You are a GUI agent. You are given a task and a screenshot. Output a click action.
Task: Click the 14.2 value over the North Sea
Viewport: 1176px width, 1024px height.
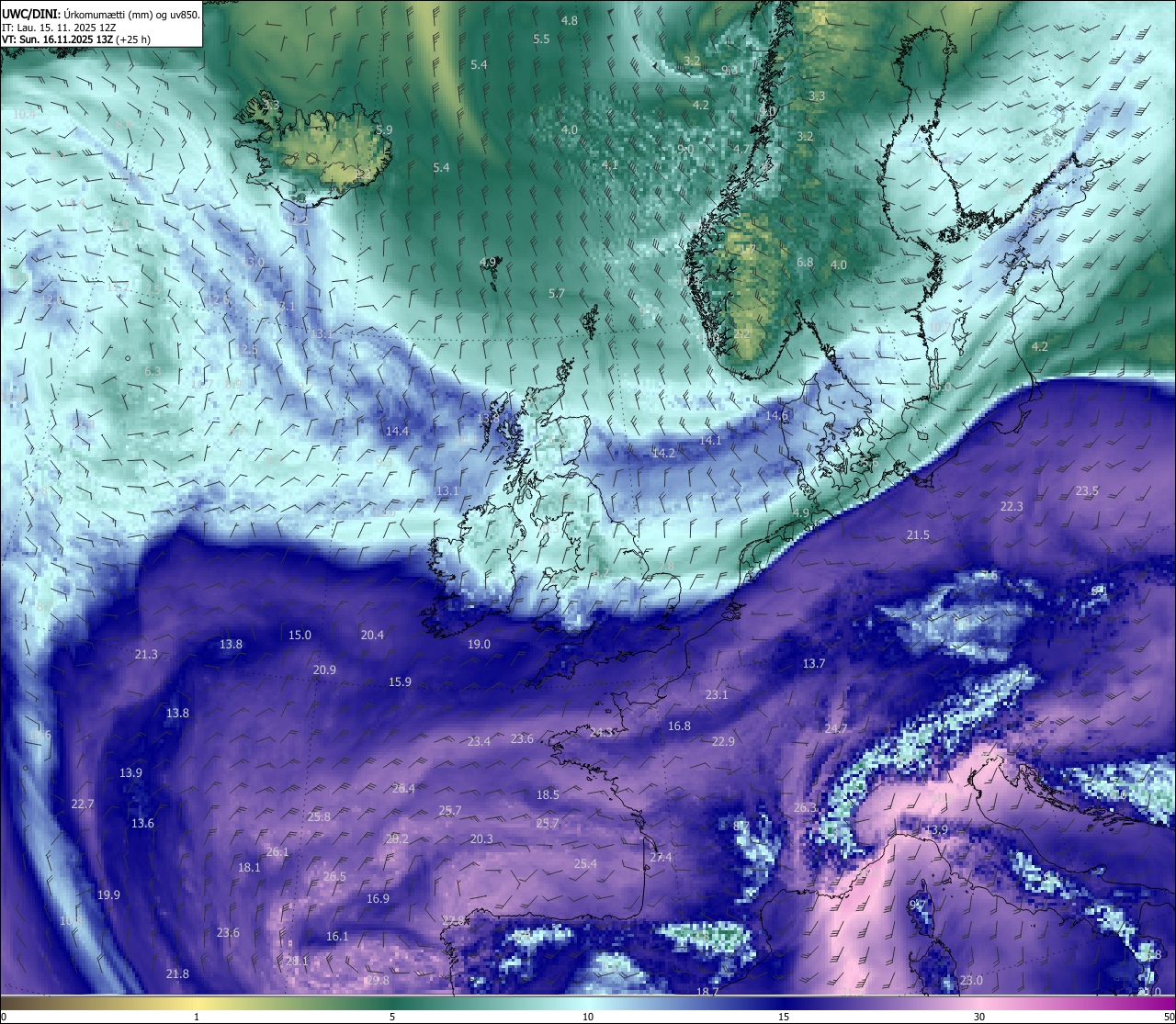[663, 454]
